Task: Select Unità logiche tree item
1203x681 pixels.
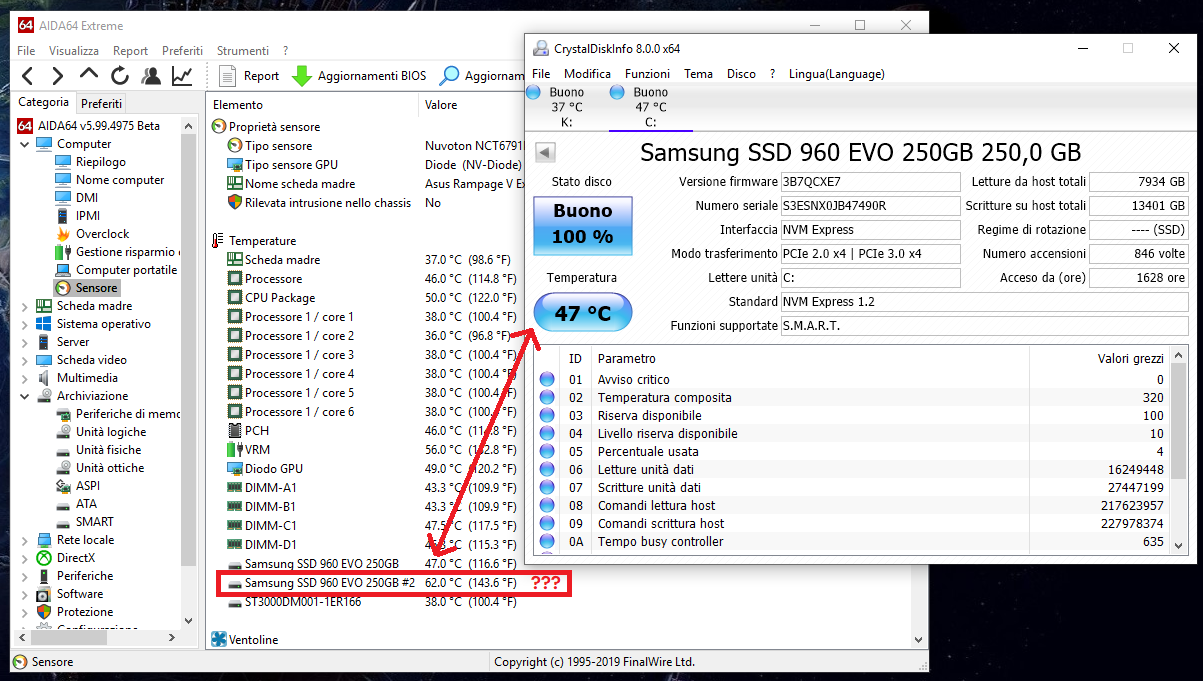Action: (x=110, y=432)
